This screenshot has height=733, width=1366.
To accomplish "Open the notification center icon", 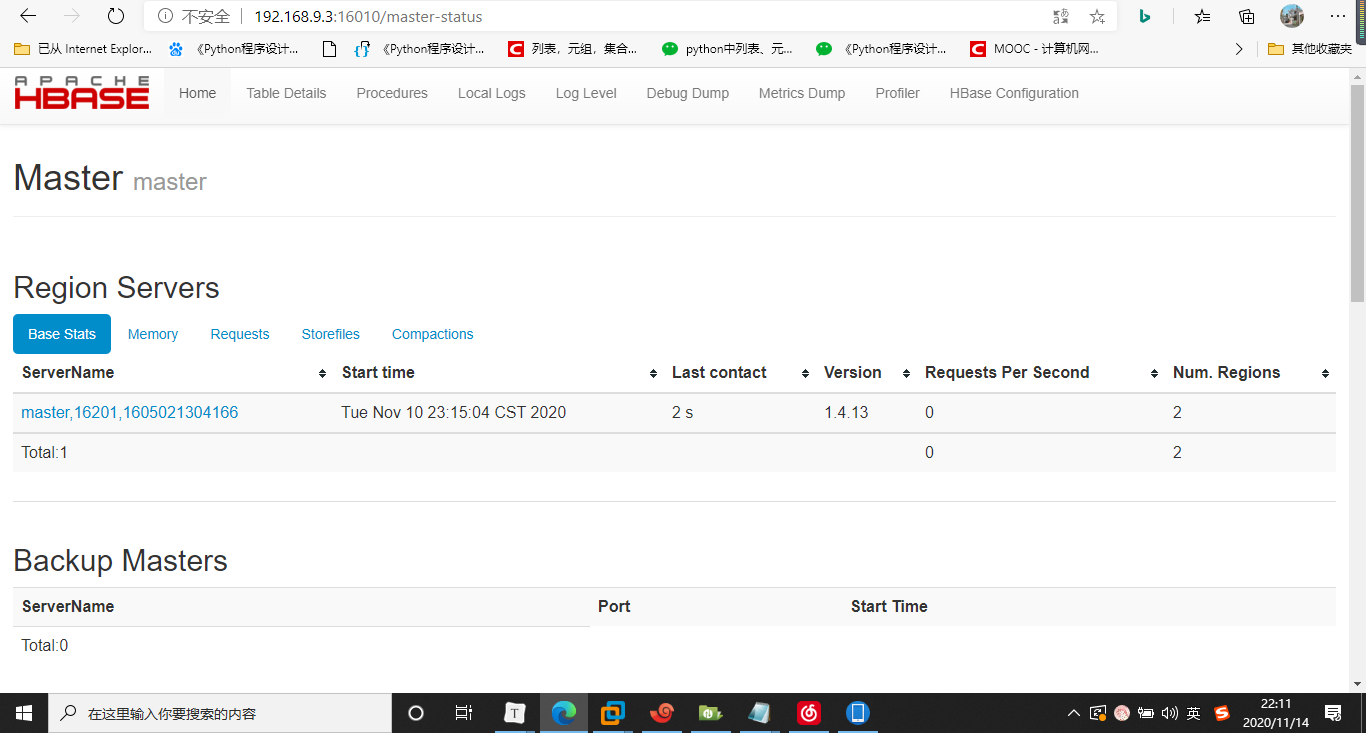I will pyautogui.click(x=1333, y=713).
